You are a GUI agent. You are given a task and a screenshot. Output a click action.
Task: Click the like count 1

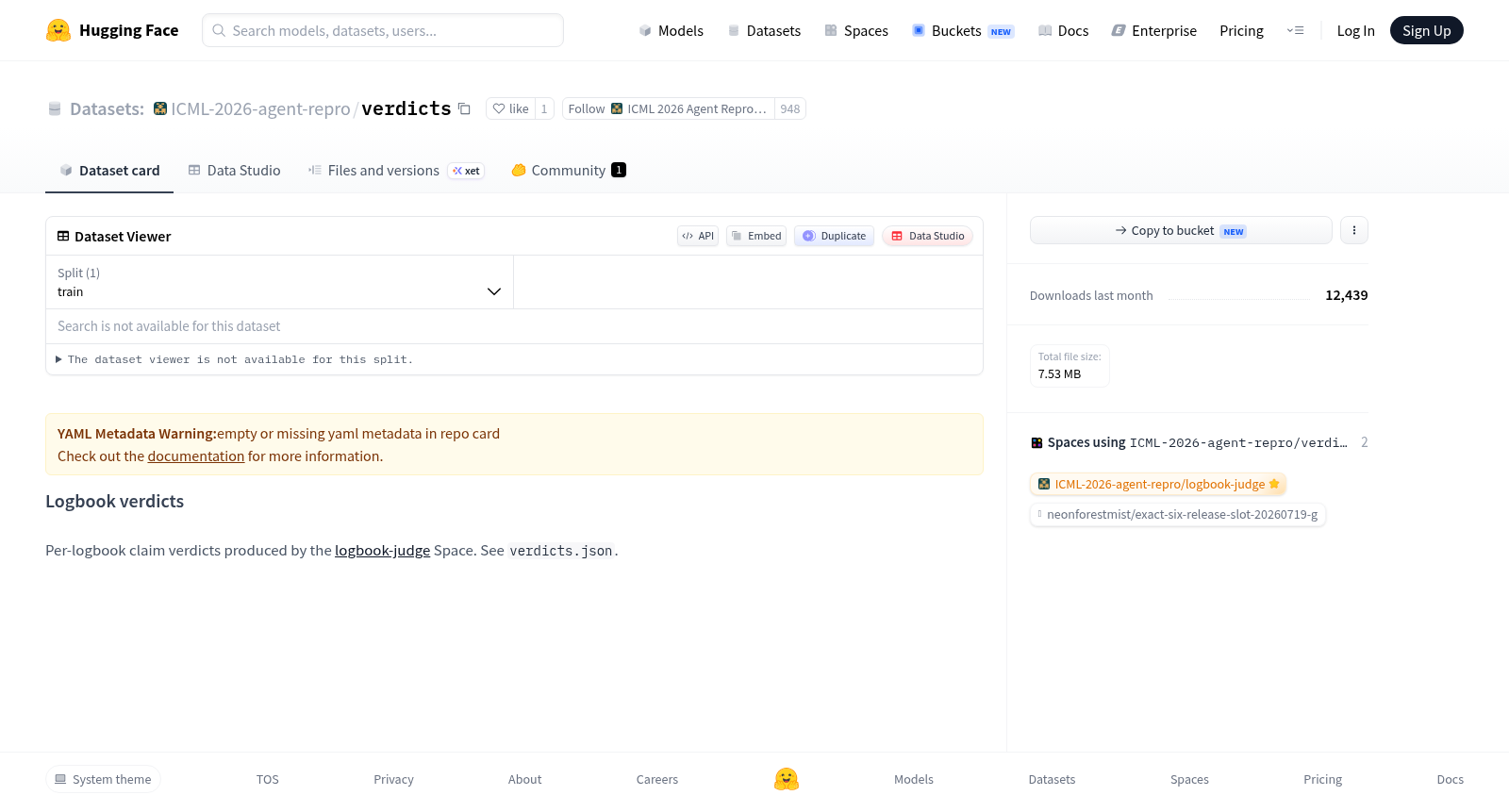point(544,108)
